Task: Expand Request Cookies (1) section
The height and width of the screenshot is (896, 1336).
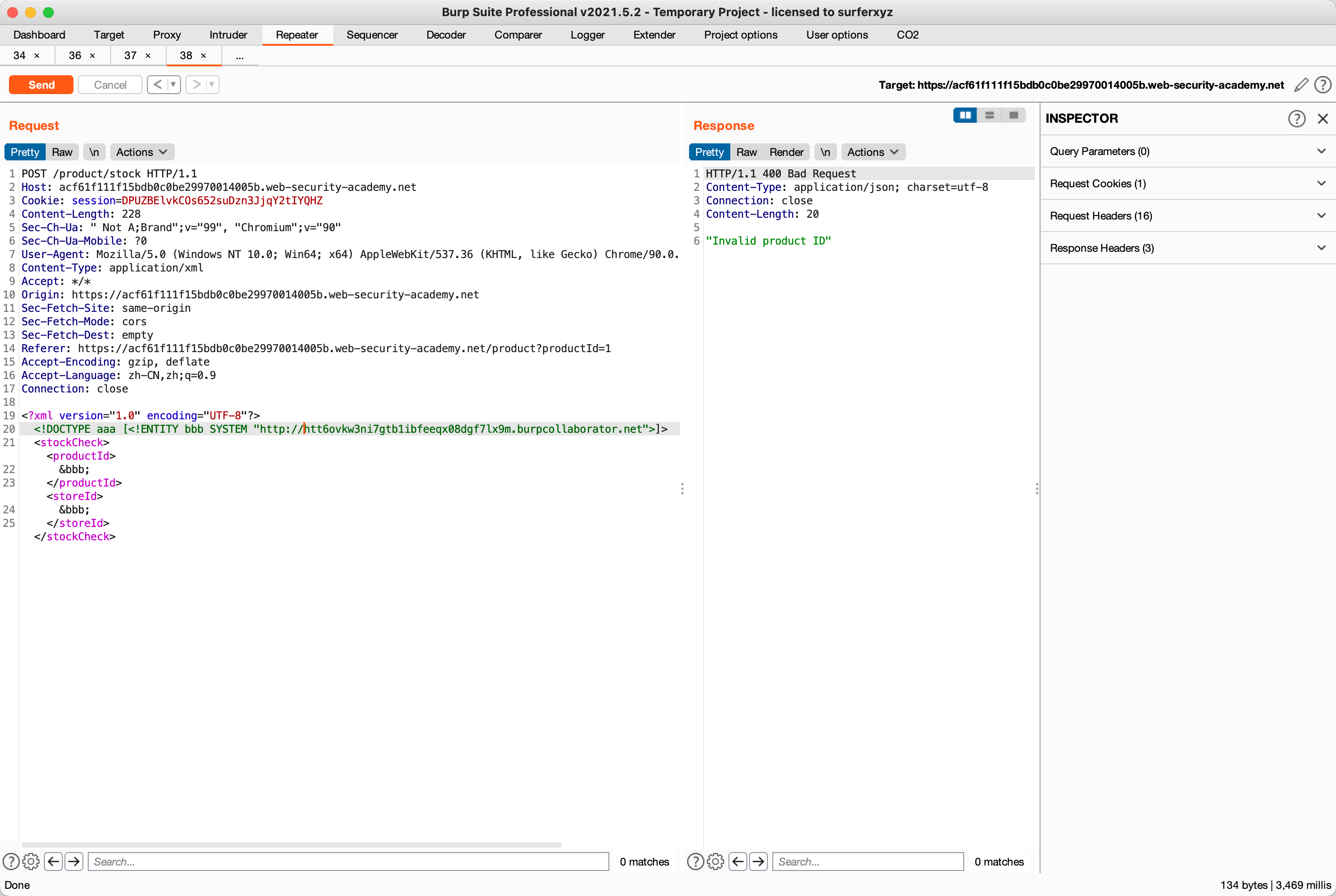Action: coord(1188,183)
